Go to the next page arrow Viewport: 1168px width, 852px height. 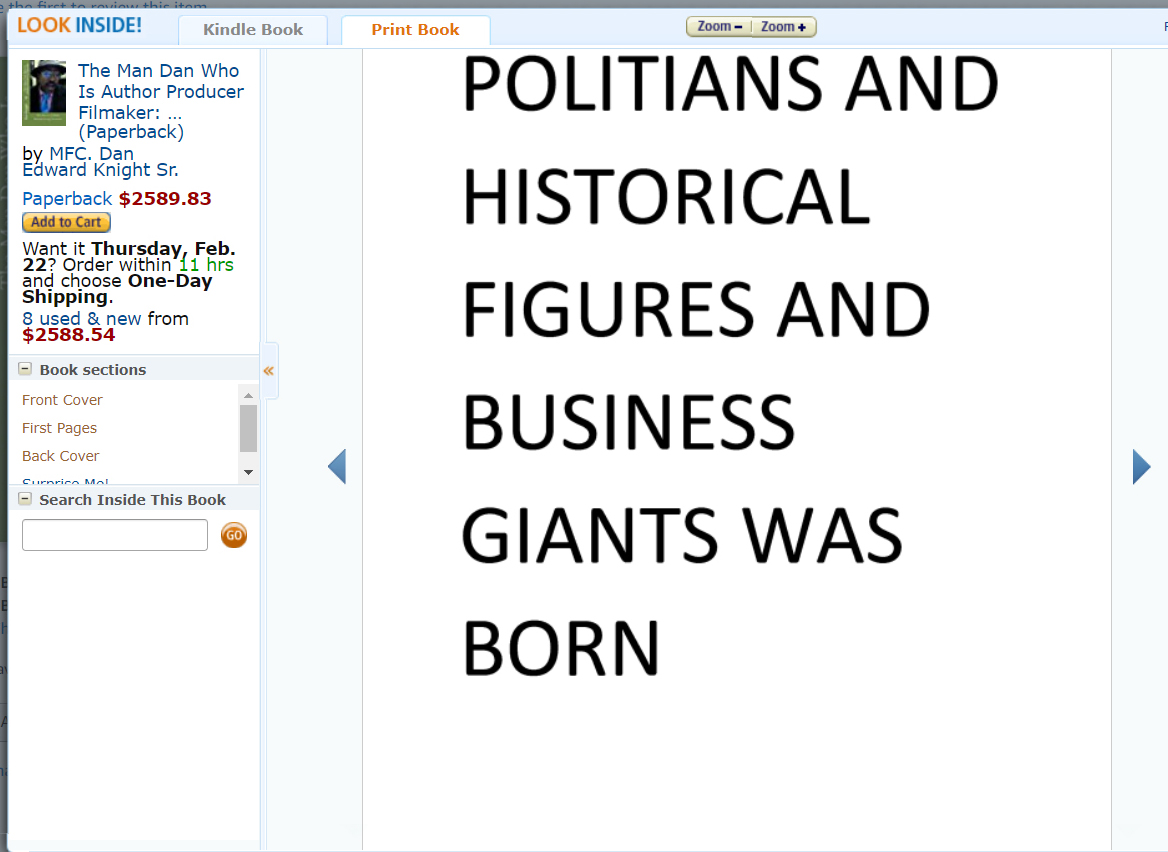tap(1141, 467)
